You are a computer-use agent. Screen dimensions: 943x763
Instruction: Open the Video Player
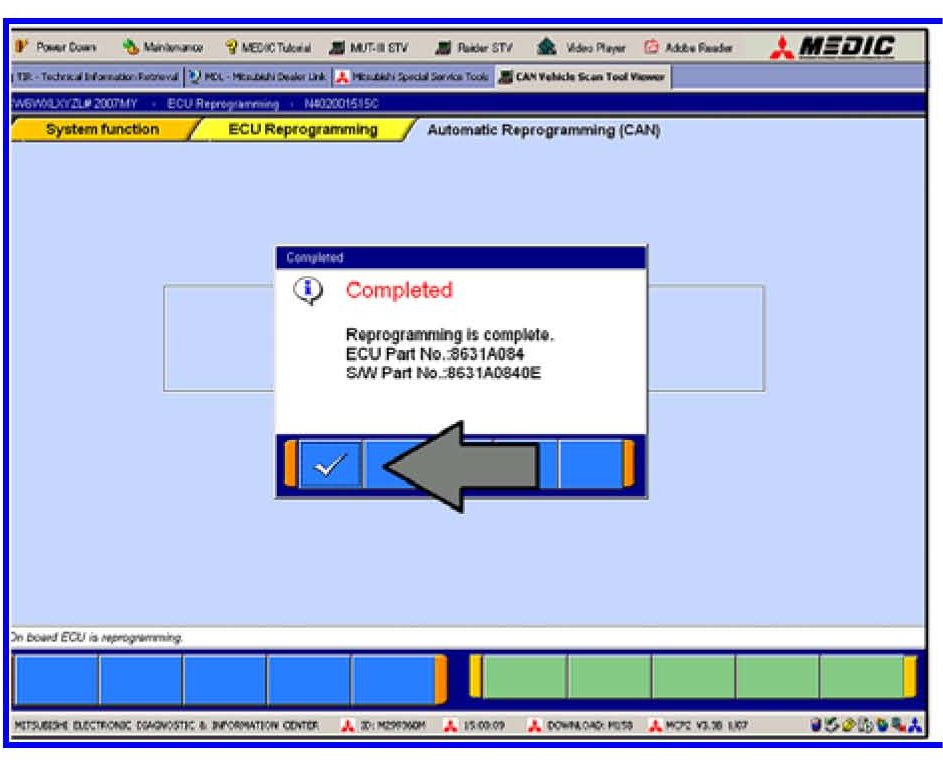(581, 47)
